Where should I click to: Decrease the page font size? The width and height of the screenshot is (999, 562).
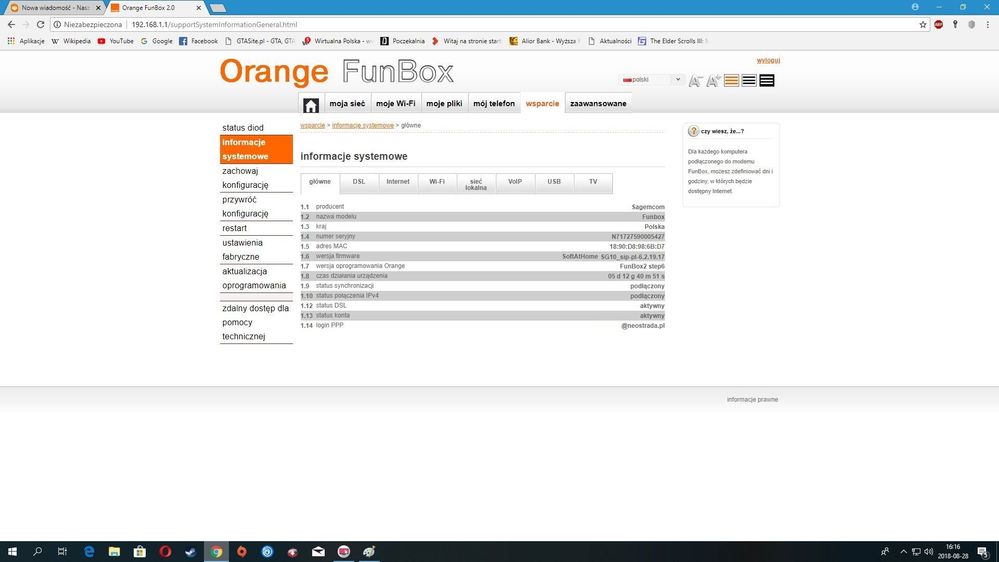click(695, 80)
